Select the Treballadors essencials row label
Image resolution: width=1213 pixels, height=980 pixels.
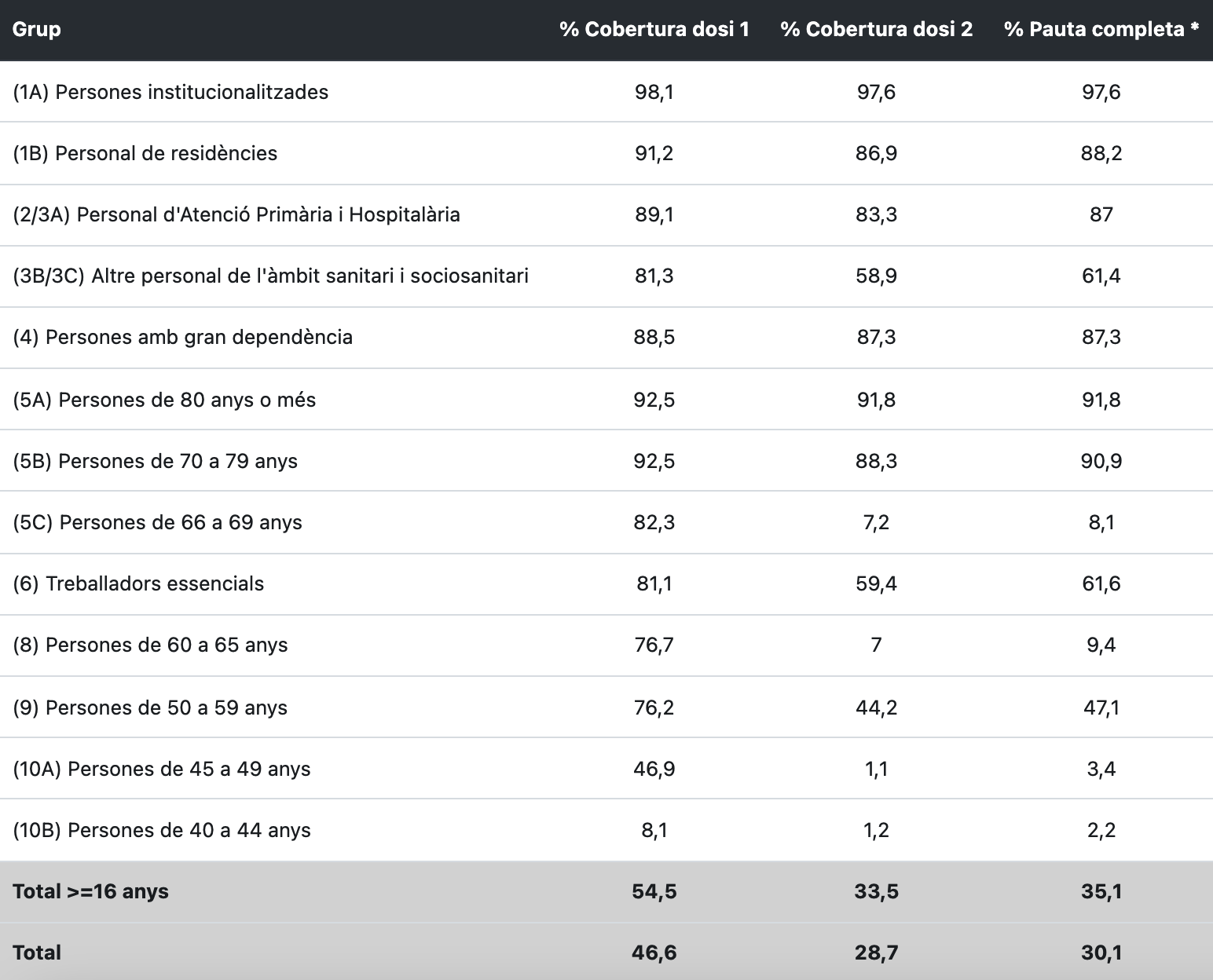coord(138,583)
